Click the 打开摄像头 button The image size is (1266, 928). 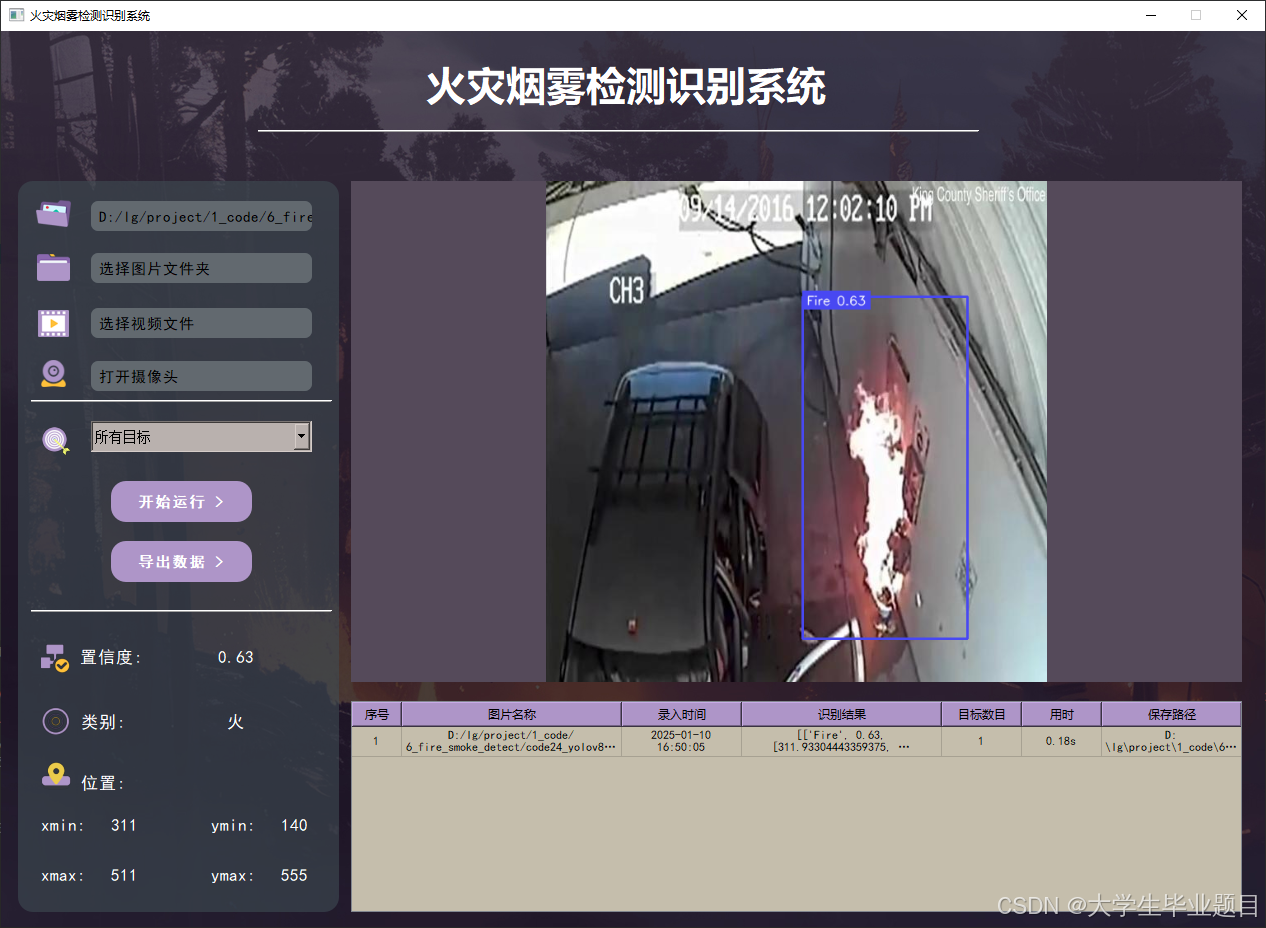[x=201, y=375]
